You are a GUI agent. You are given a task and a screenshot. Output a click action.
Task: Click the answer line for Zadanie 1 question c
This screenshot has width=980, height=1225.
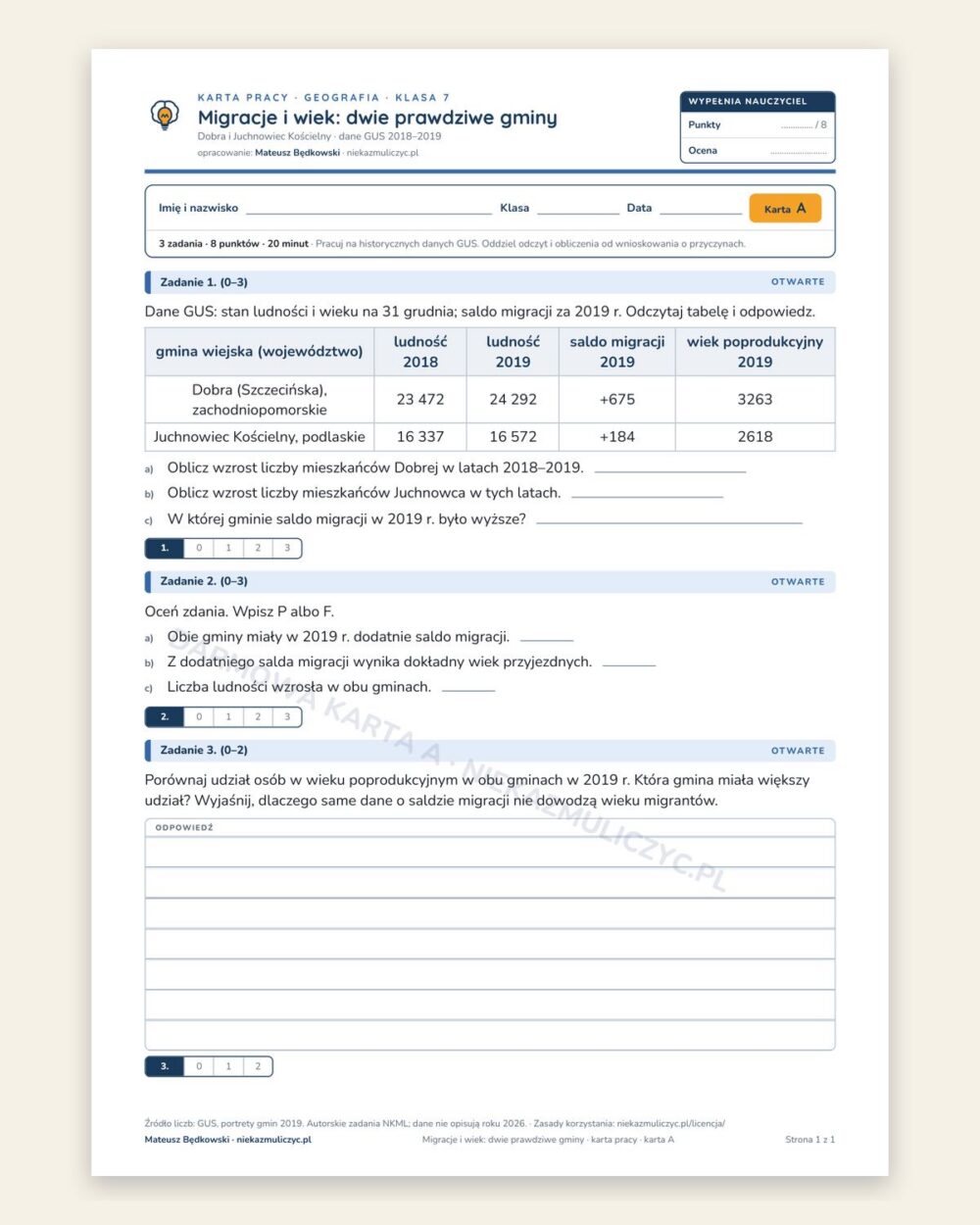coord(669,519)
